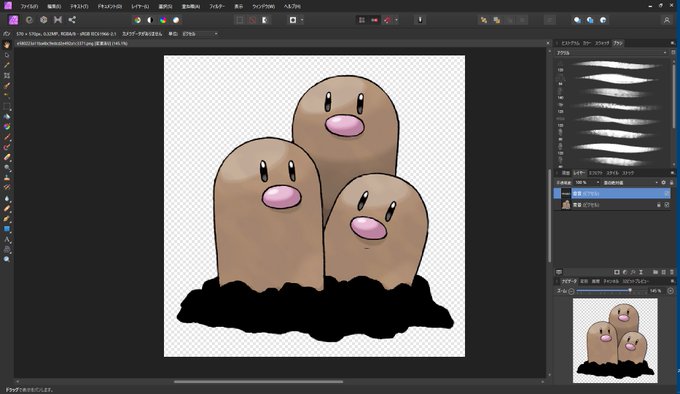Select the Artistic Text tool
This screenshot has width=680, height=394.
(x=7, y=239)
